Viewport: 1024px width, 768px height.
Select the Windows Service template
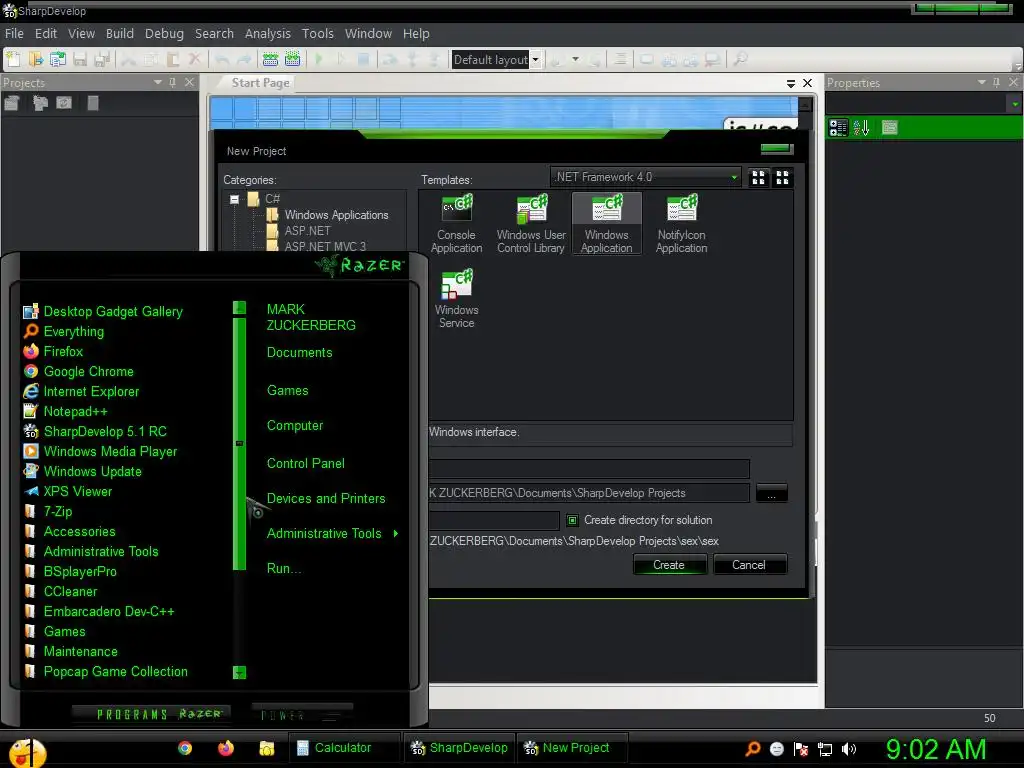click(x=456, y=299)
